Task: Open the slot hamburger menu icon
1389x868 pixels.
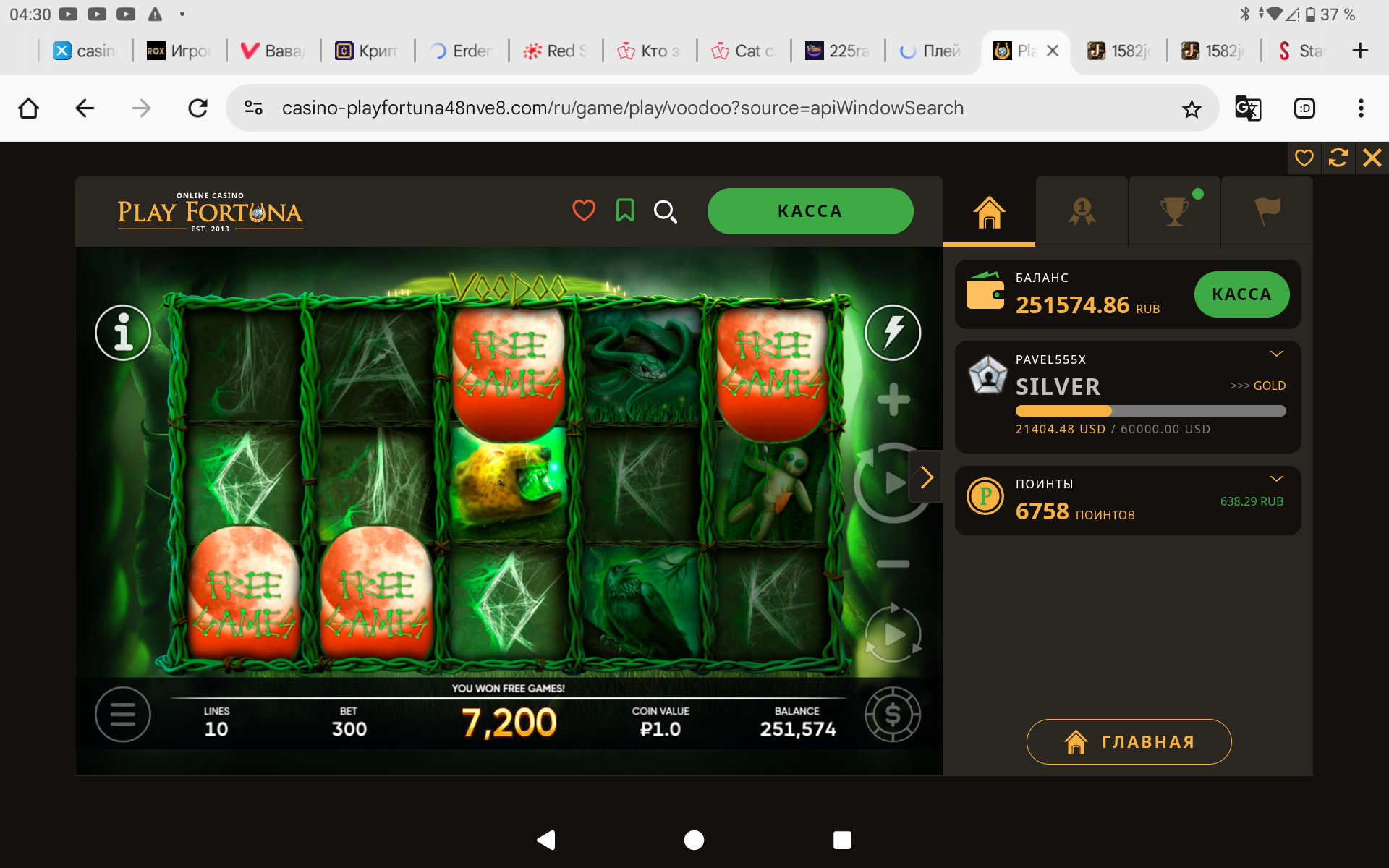Action: (123, 714)
